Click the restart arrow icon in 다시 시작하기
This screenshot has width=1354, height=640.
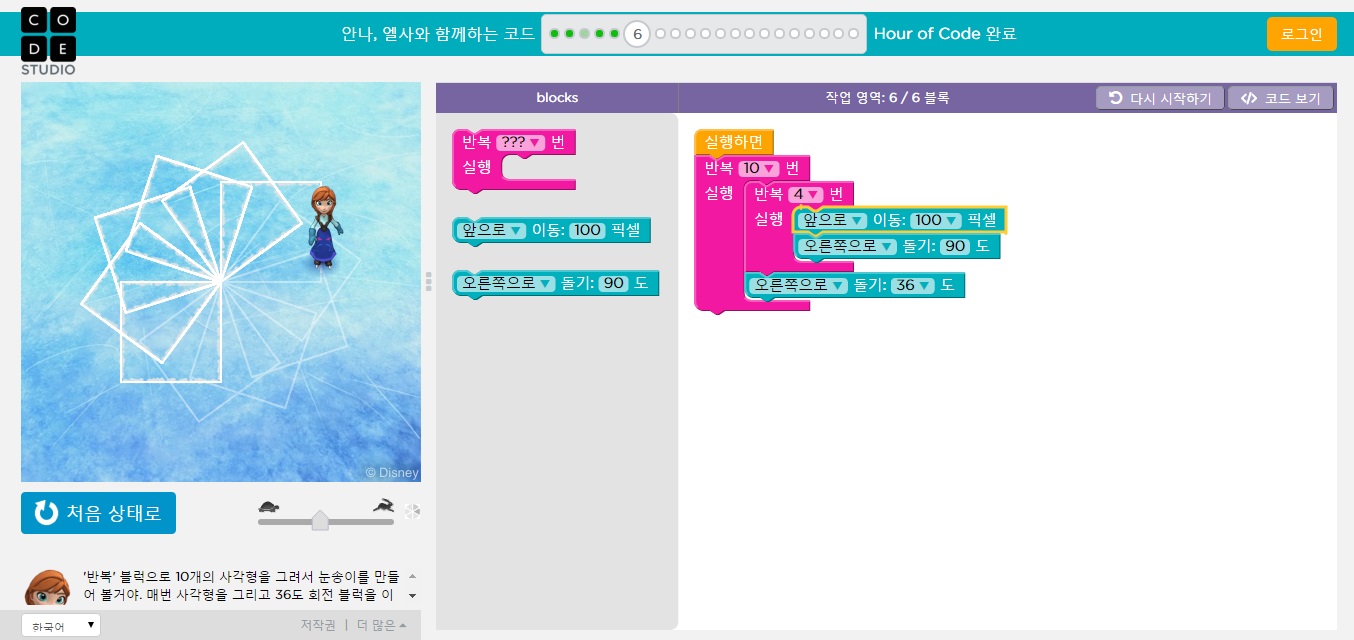pyautogui.click(x=1116, y=98)
